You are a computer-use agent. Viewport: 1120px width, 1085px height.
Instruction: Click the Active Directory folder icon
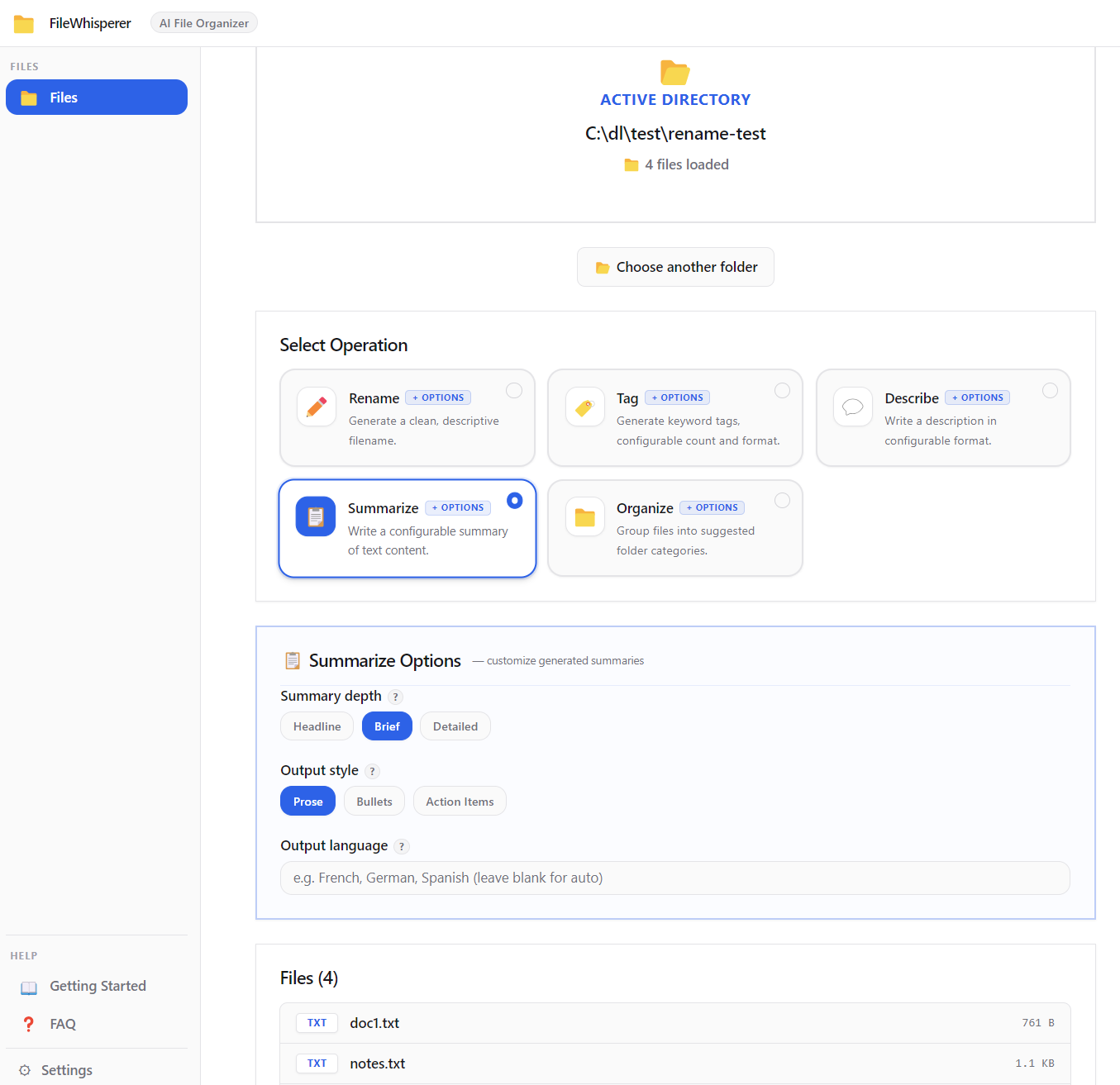675,73
